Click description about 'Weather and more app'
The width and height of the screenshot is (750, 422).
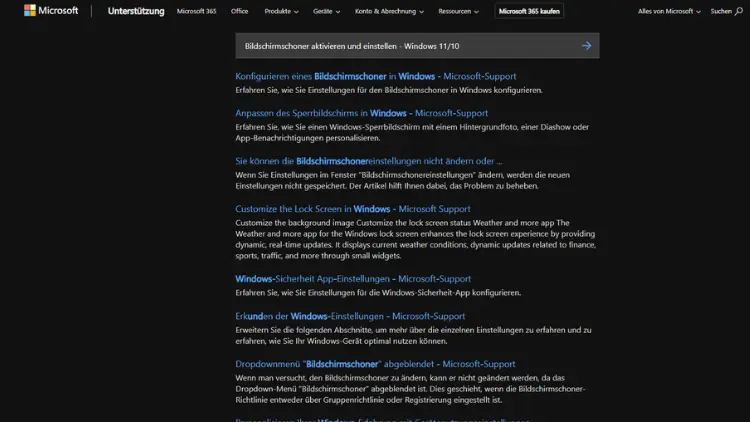point(415,239)
